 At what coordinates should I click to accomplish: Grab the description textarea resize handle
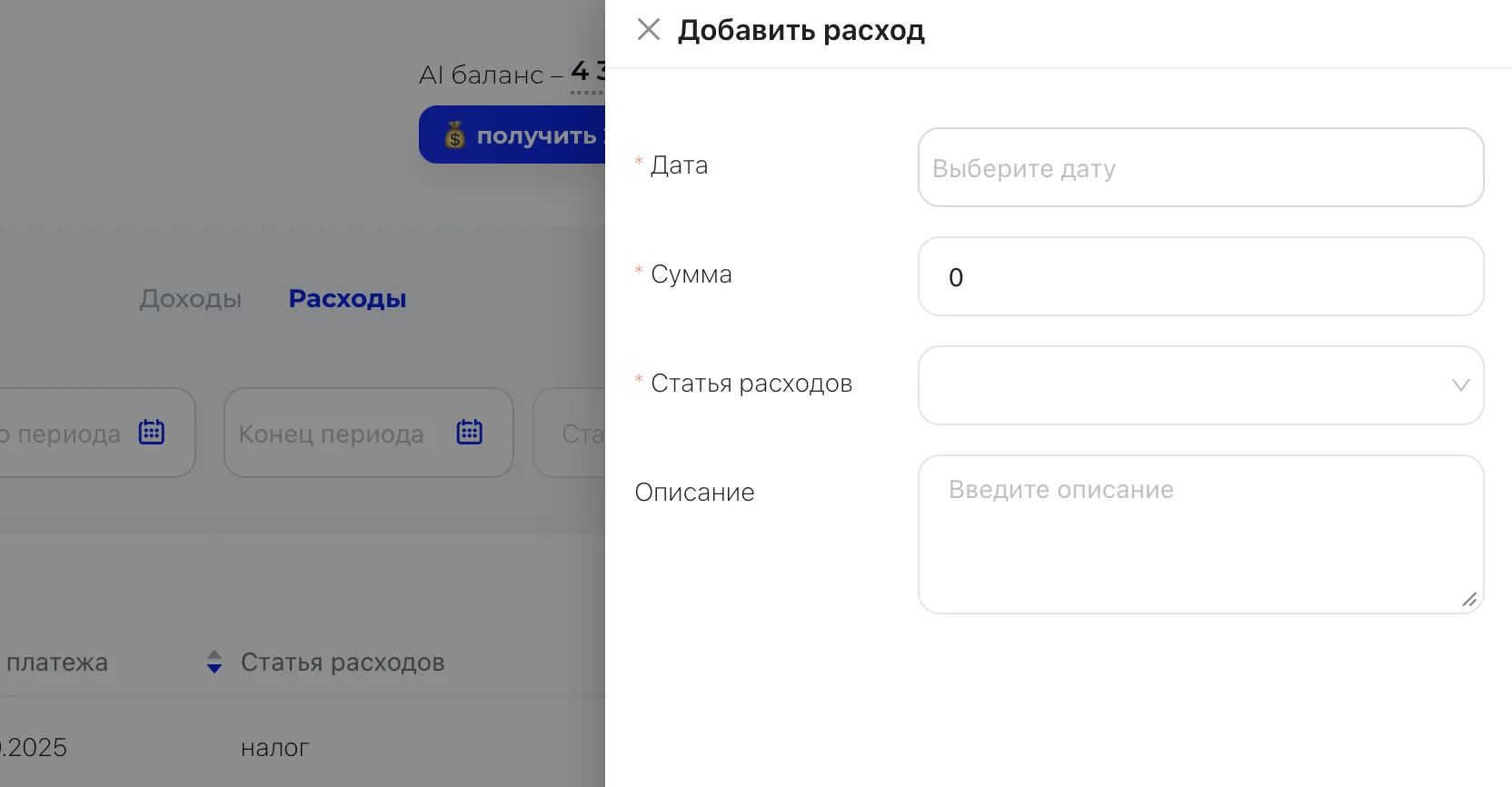(1469, 599)
